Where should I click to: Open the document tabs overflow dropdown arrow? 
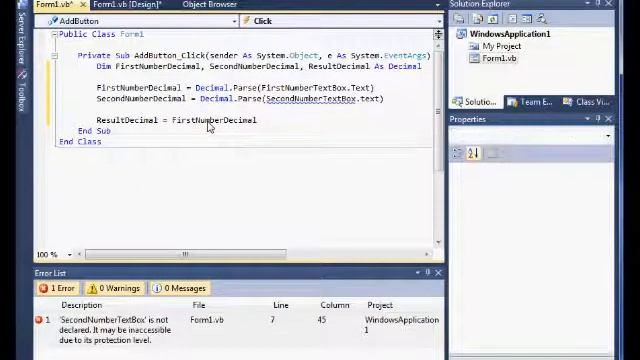pyautogui.click(x=438, y=5)
